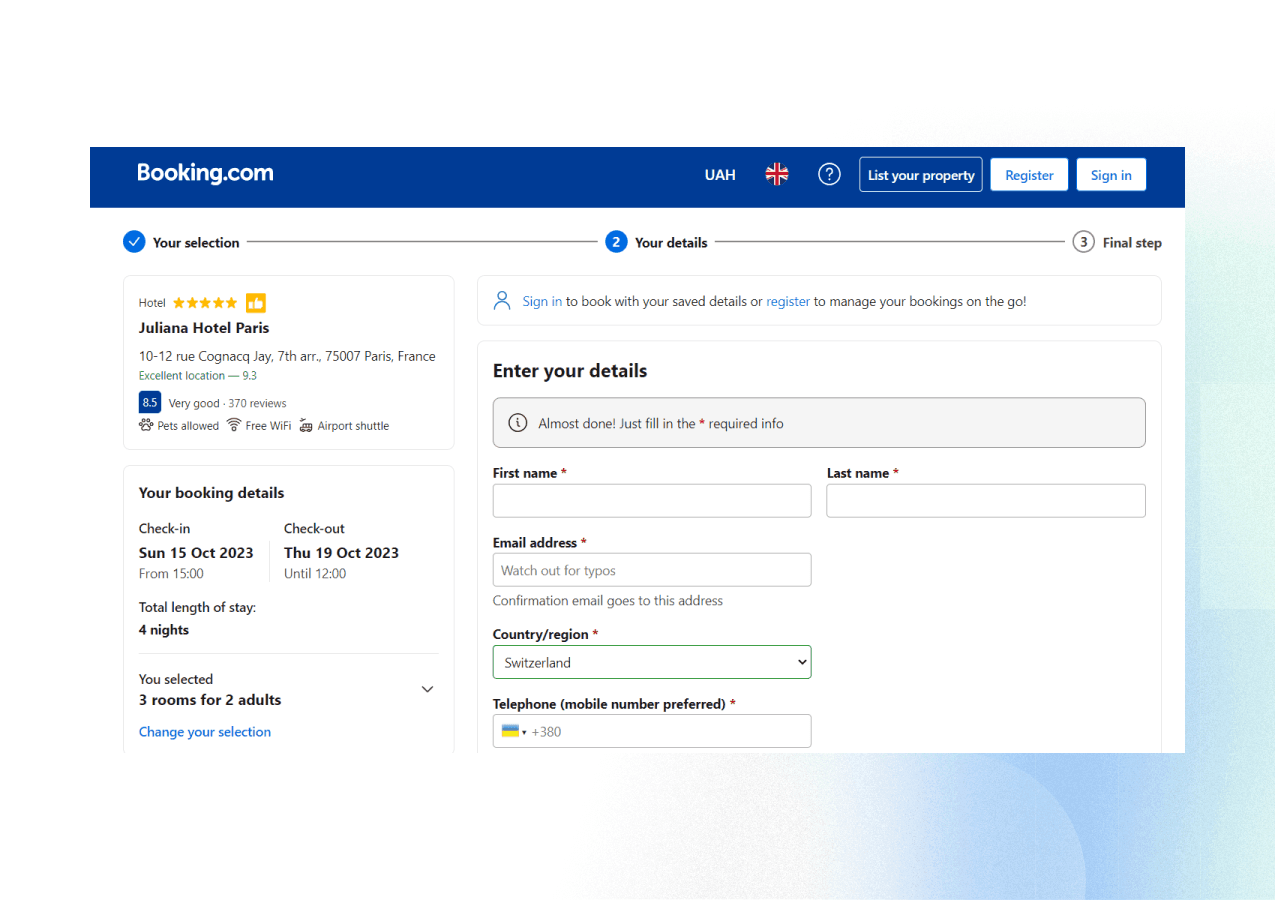Click step 2 circle for Your details

click(616, 242)
